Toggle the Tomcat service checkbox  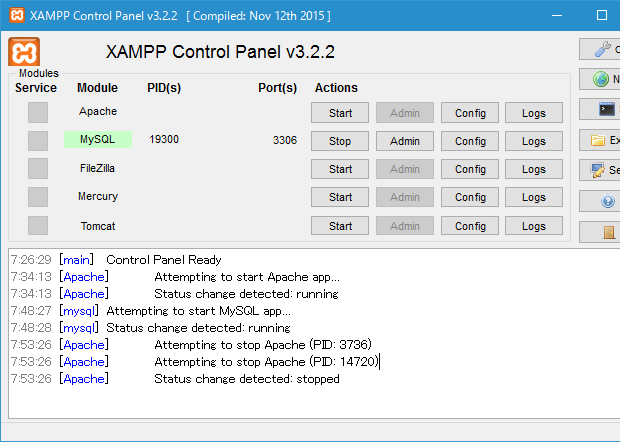click(38, 225)
